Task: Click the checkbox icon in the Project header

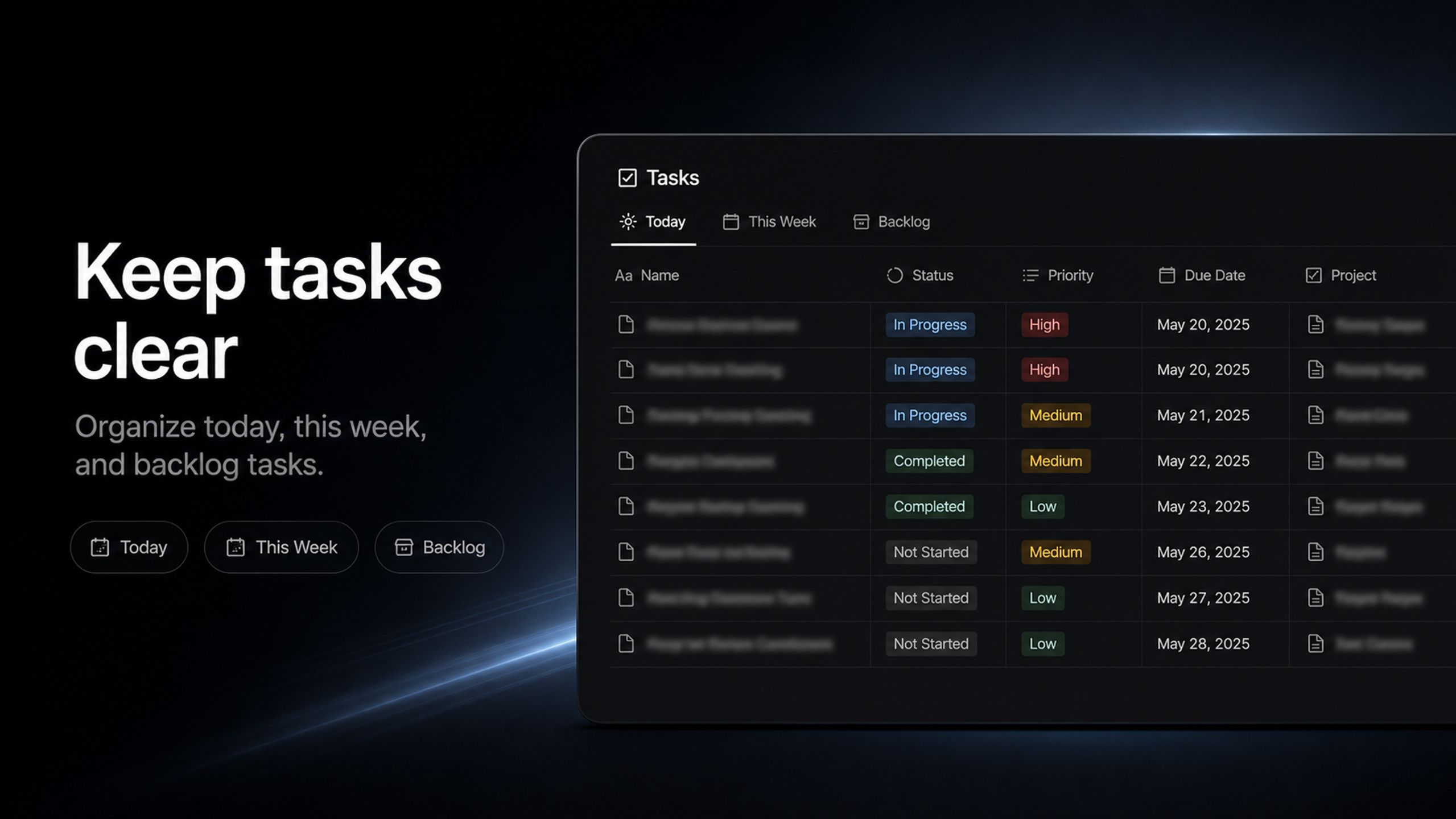Action: coord(1313,275)
